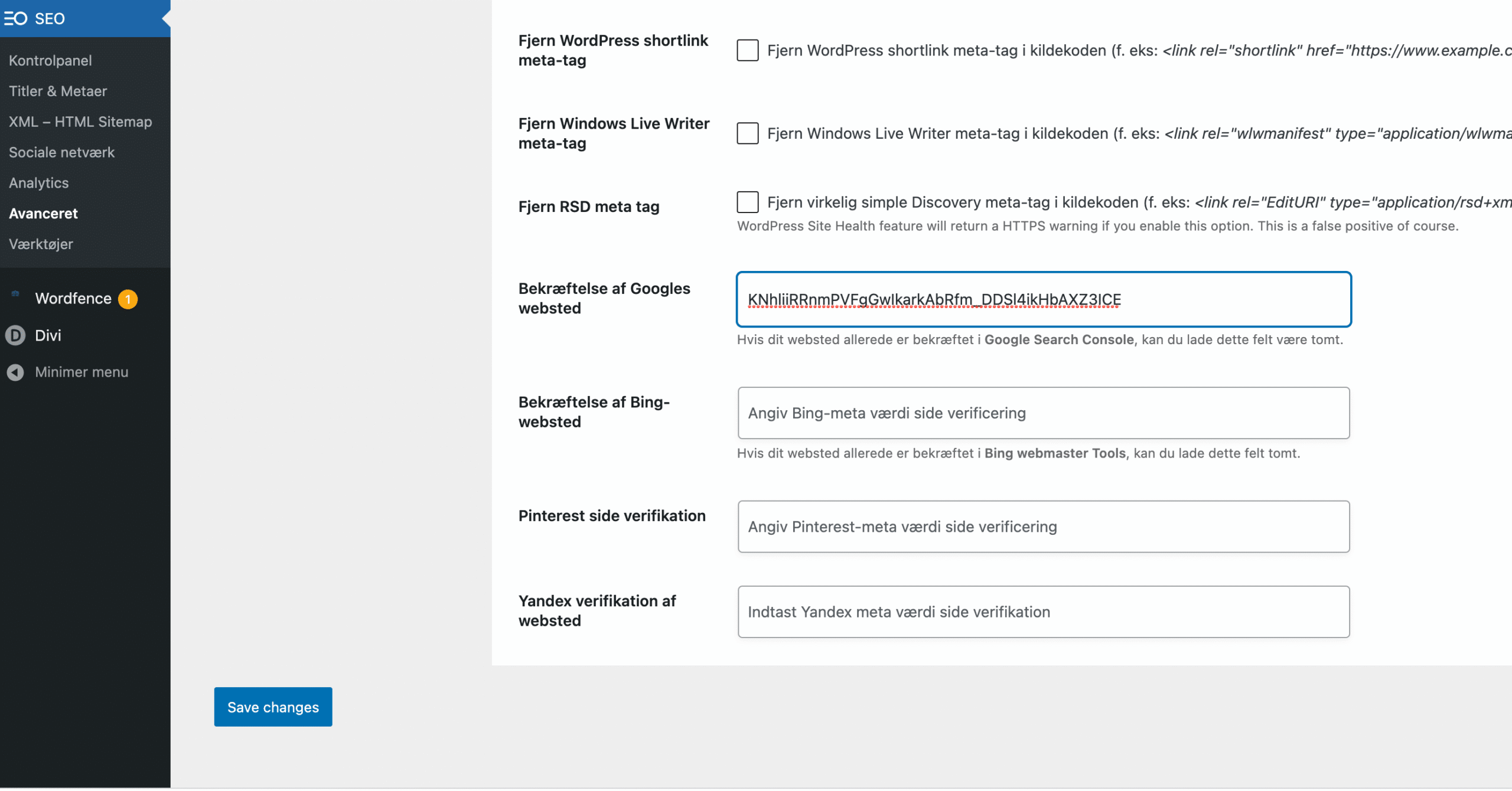Click the SEO menu icon

point(15,18)
